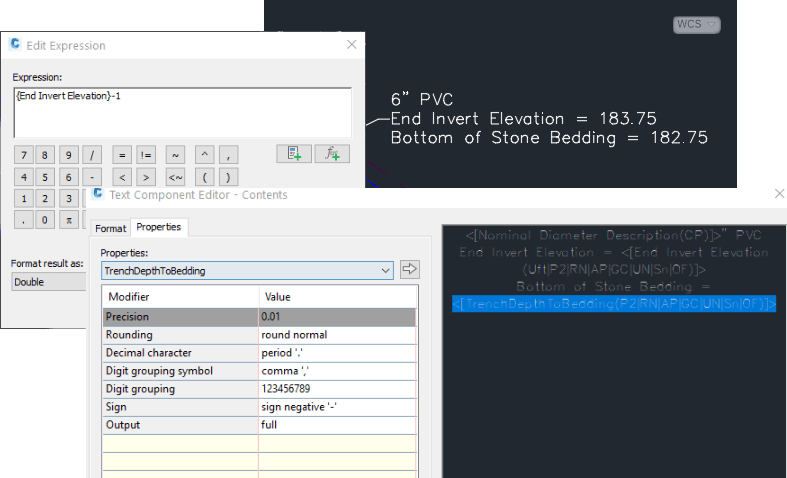This screenshot has width=787, height=478.
Task: Click the calculator 5 key
Action: 45,177
